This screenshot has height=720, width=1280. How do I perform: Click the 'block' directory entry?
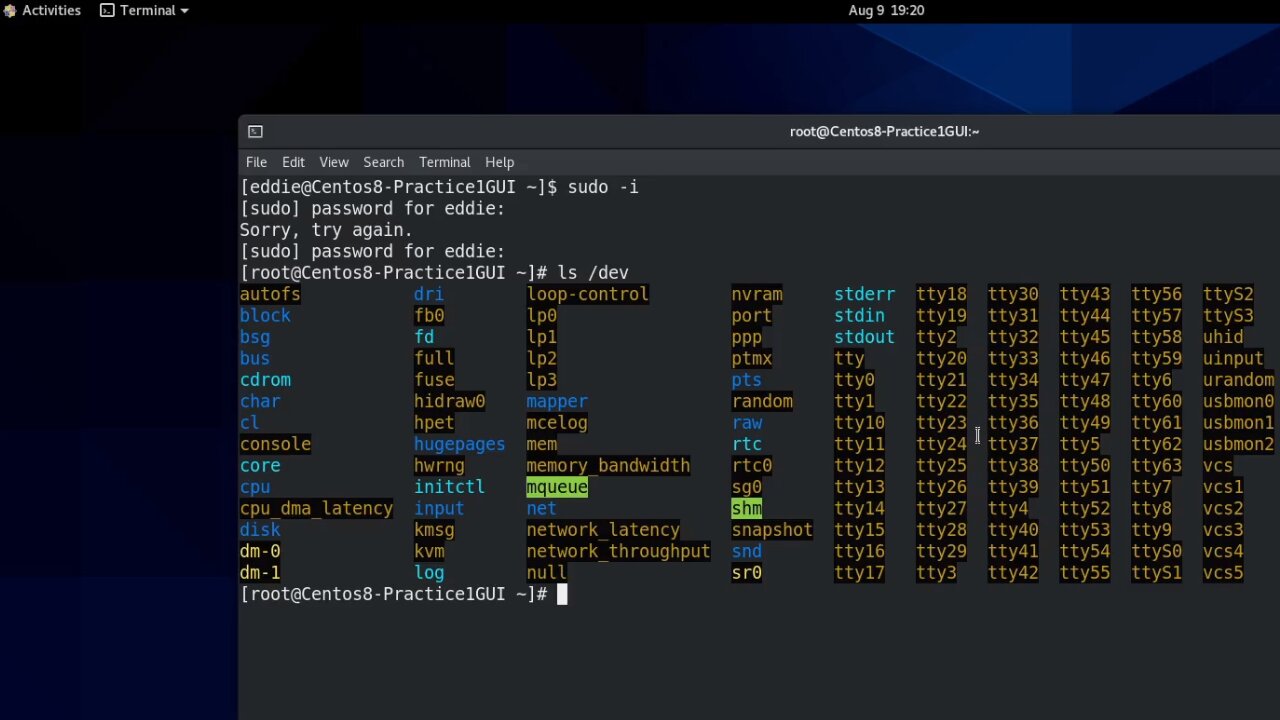click(265, 315)
